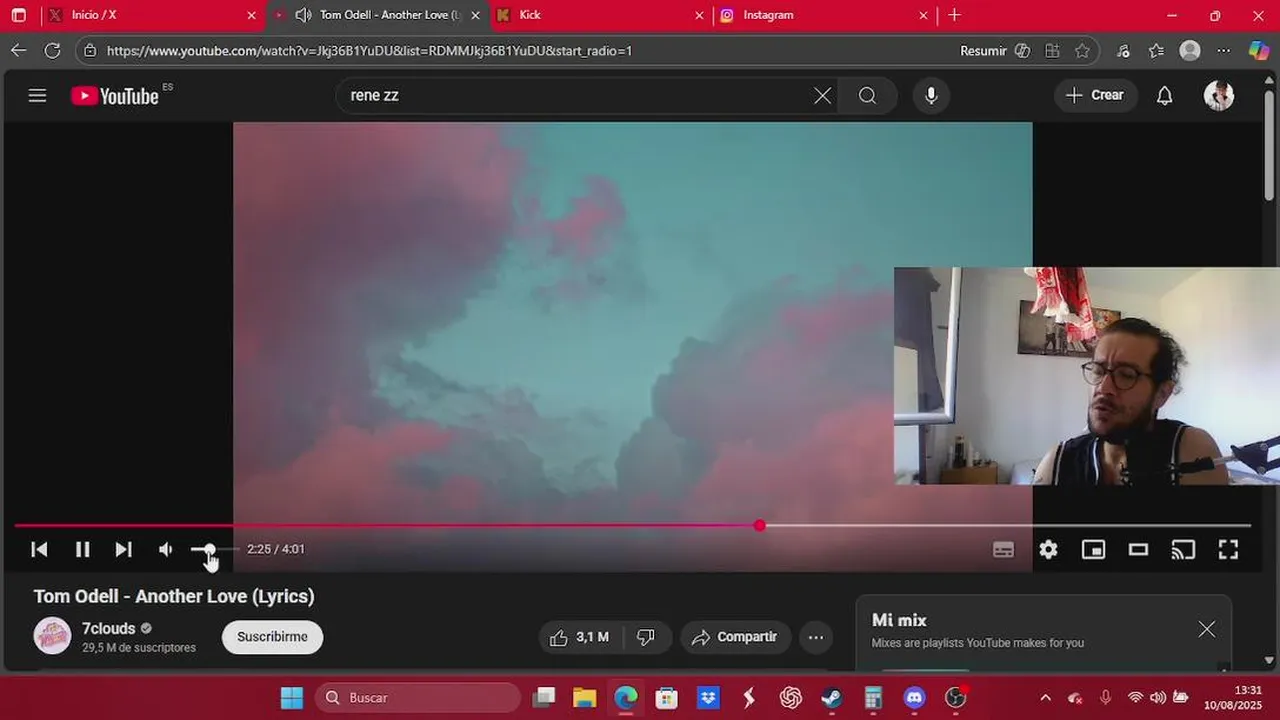The image size is (1280, 720).
Task: Subscribe with the Suscribirme button
Action: (x=272, y=637)
